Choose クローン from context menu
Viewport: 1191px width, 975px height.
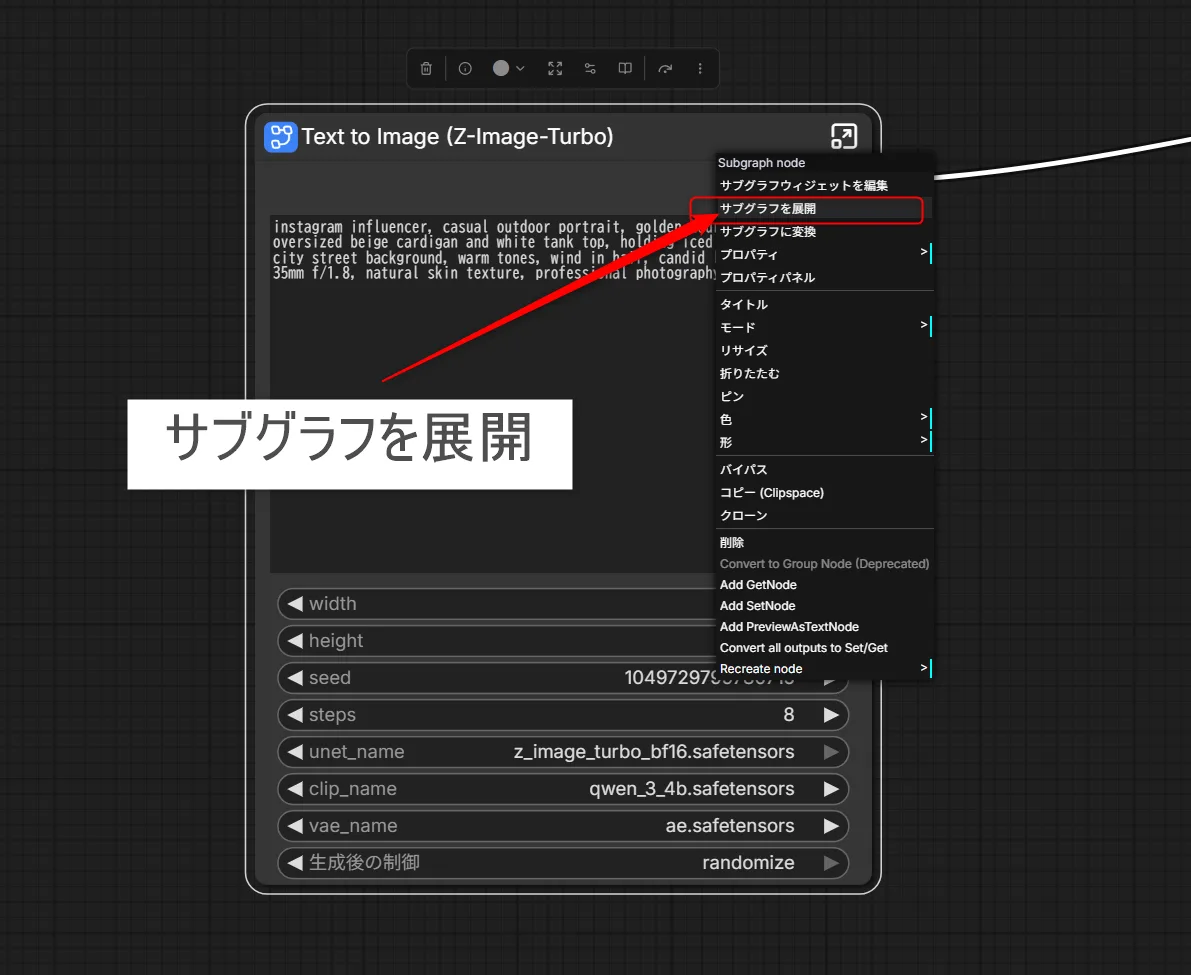(825, 515)
